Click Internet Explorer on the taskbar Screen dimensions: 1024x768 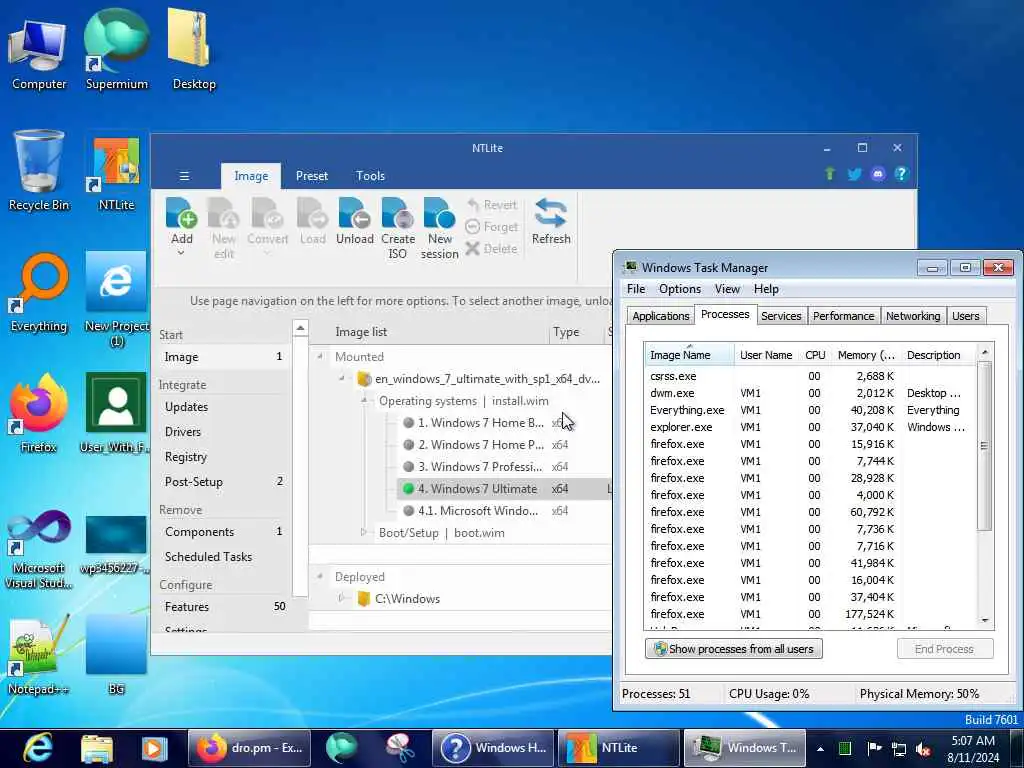pyautogui.click(x=38, y=748)
